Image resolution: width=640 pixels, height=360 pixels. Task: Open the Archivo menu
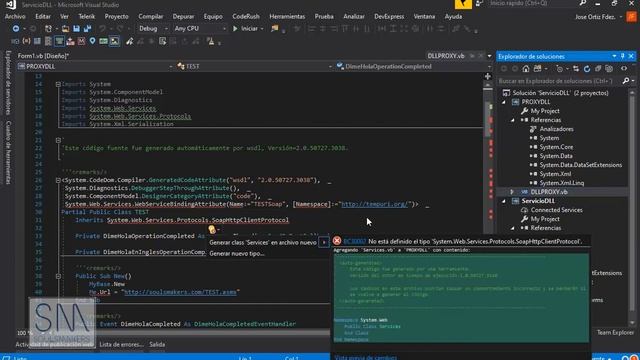pyautogui.click(x=15, y=17)
